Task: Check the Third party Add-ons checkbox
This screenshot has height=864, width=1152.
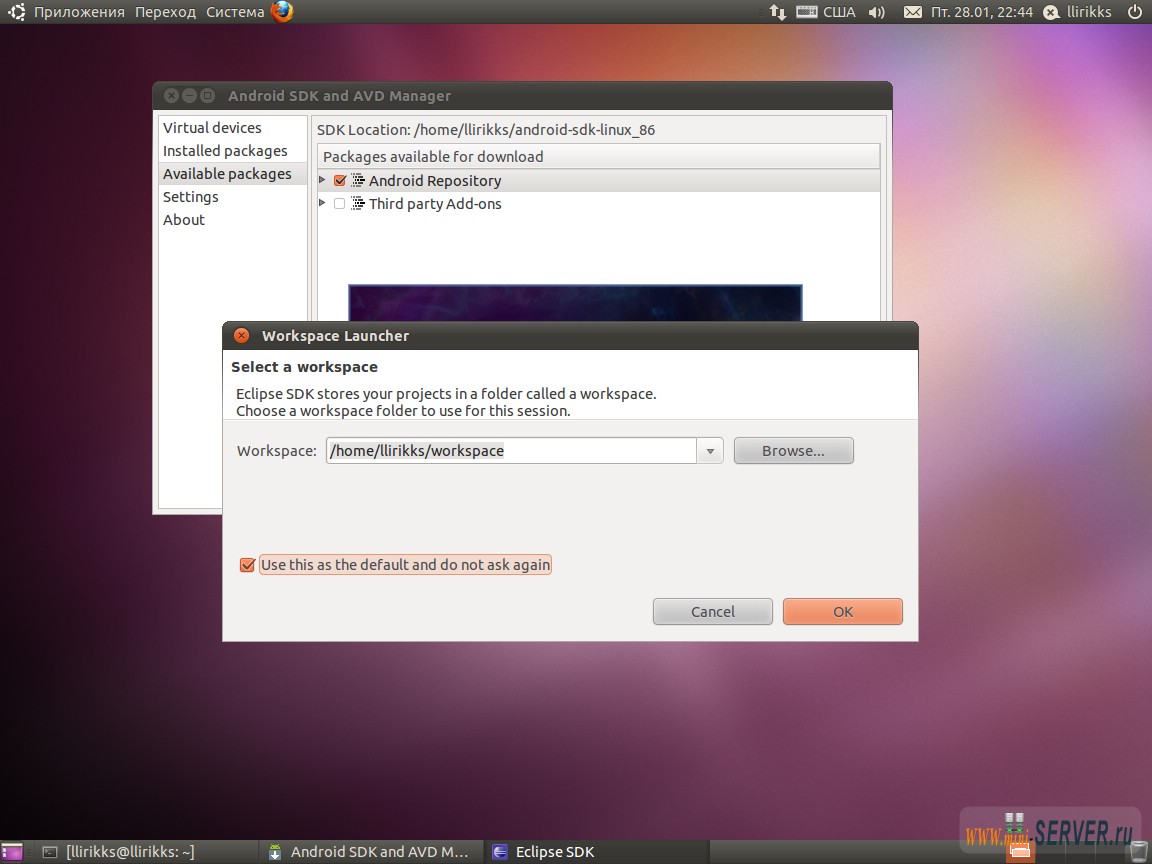Action: (339, 204)
